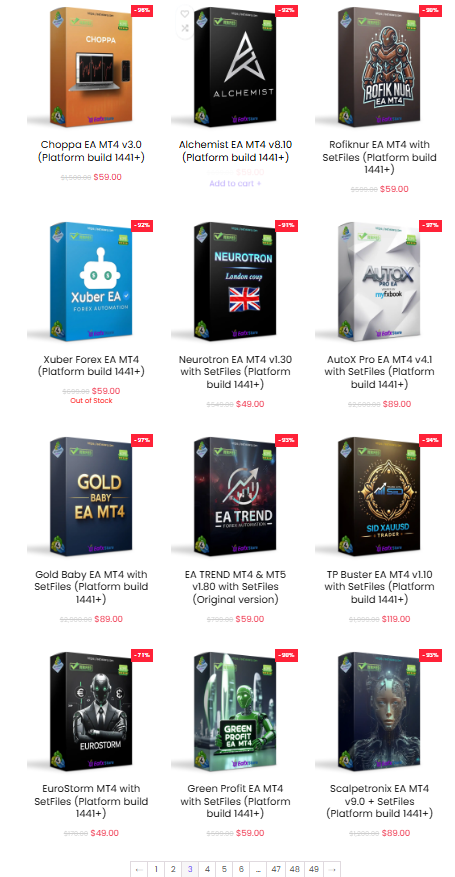The width and height of the screenshot is (455, 877).
Task: Open the EA Trend product box image
Action: (x=235, y=497)
